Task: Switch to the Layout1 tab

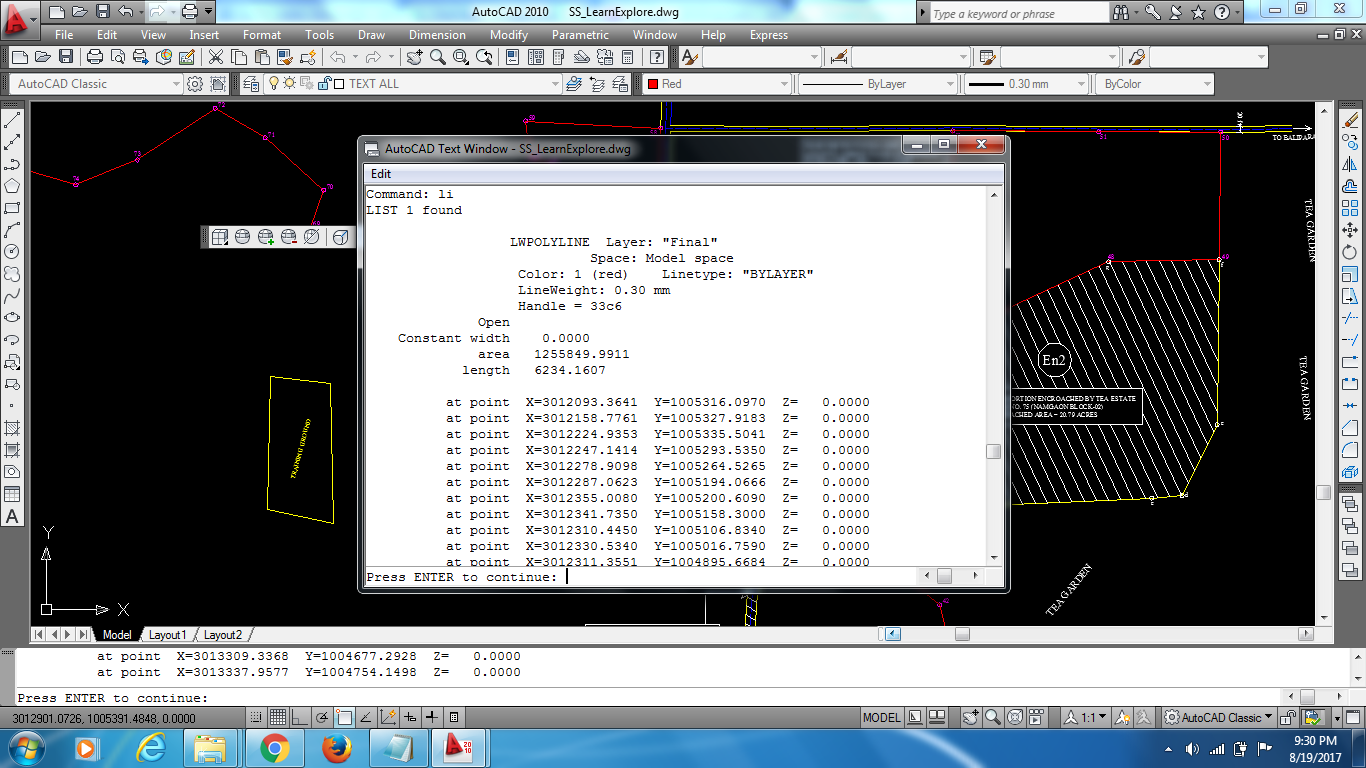Action: 167,634
